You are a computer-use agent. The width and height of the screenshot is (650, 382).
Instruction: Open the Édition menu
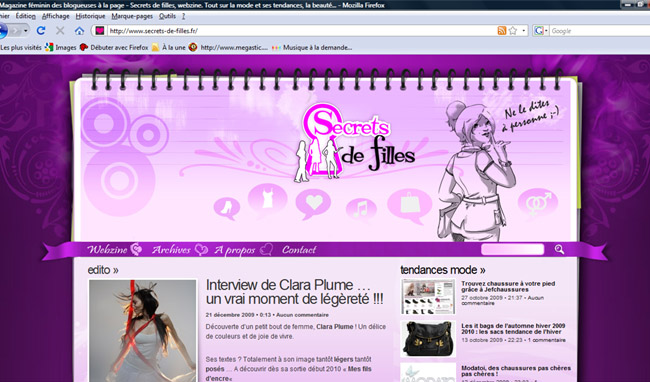click(26, 16)
